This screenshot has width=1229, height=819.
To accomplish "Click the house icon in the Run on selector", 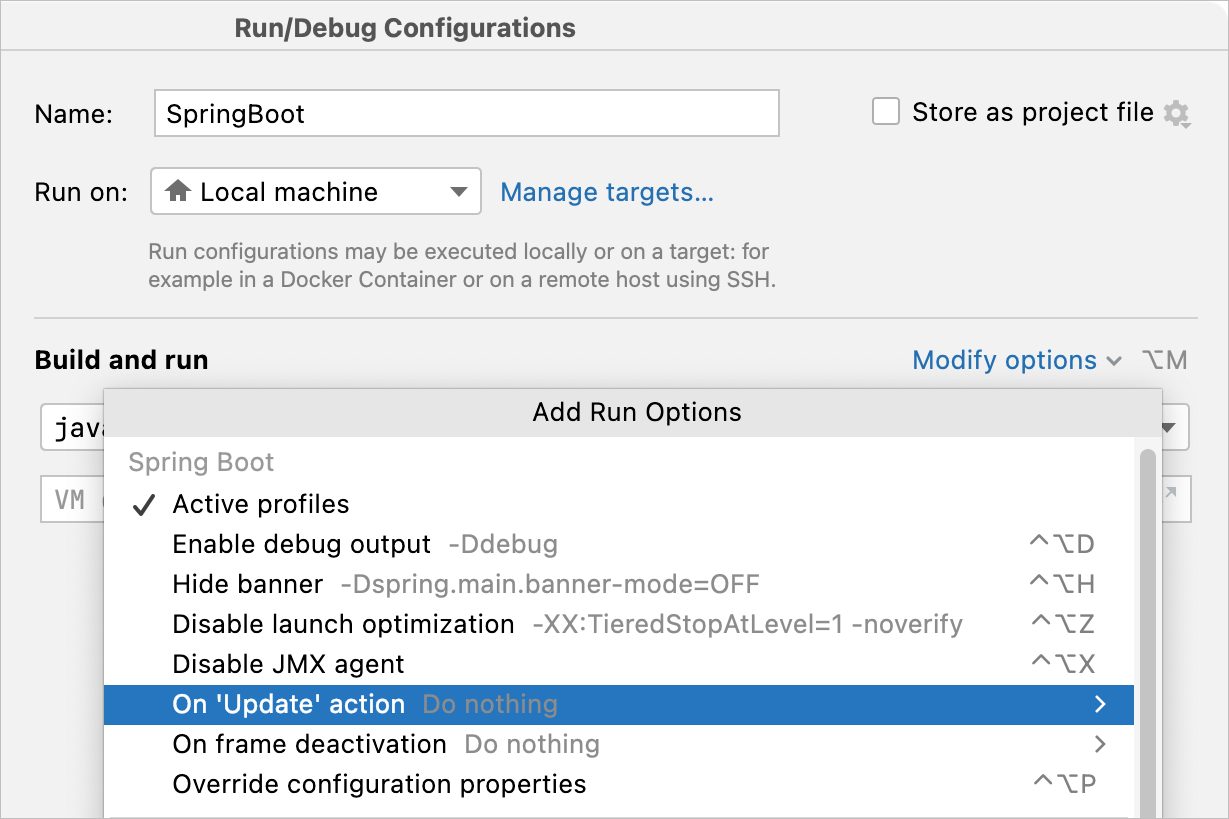I will [179, 191].
